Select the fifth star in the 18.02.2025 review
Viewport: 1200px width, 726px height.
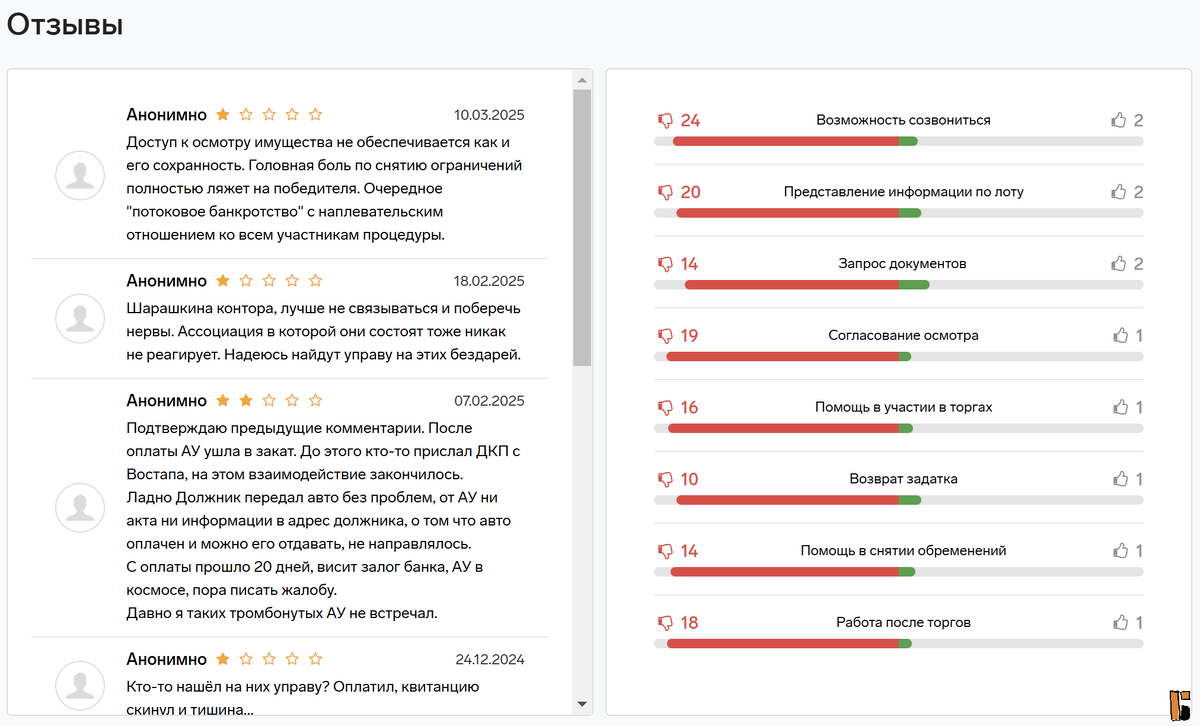point(315,280)
